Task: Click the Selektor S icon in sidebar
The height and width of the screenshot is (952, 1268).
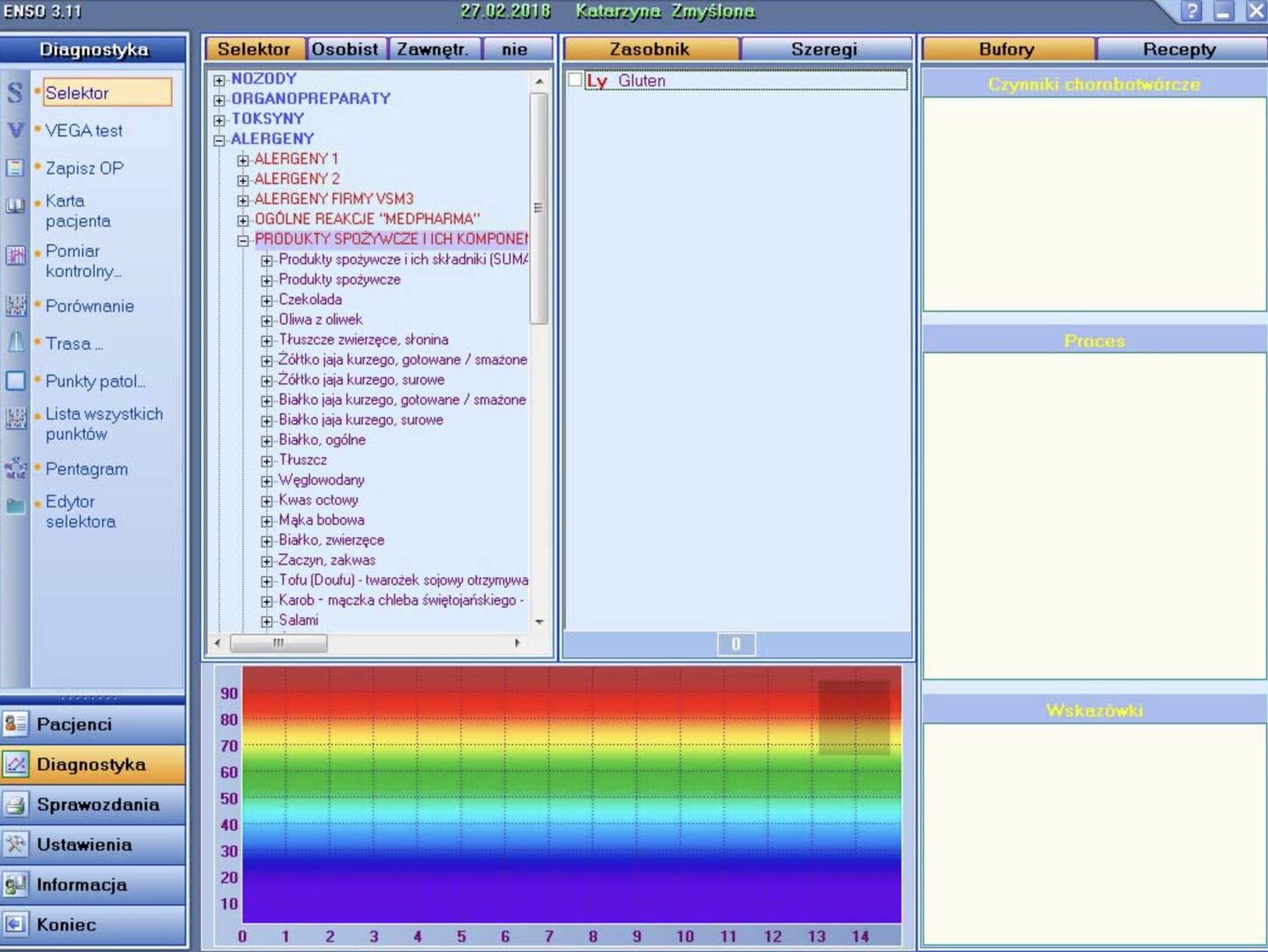Action: (14, 93)
